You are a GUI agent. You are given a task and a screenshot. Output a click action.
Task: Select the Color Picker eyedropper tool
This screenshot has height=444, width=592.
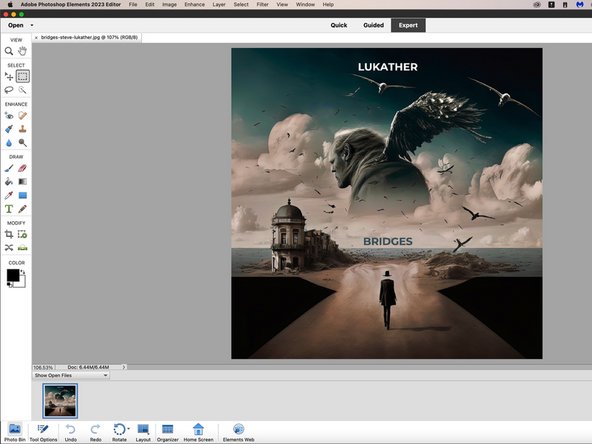pyautogui.click(x=9, y=195)
